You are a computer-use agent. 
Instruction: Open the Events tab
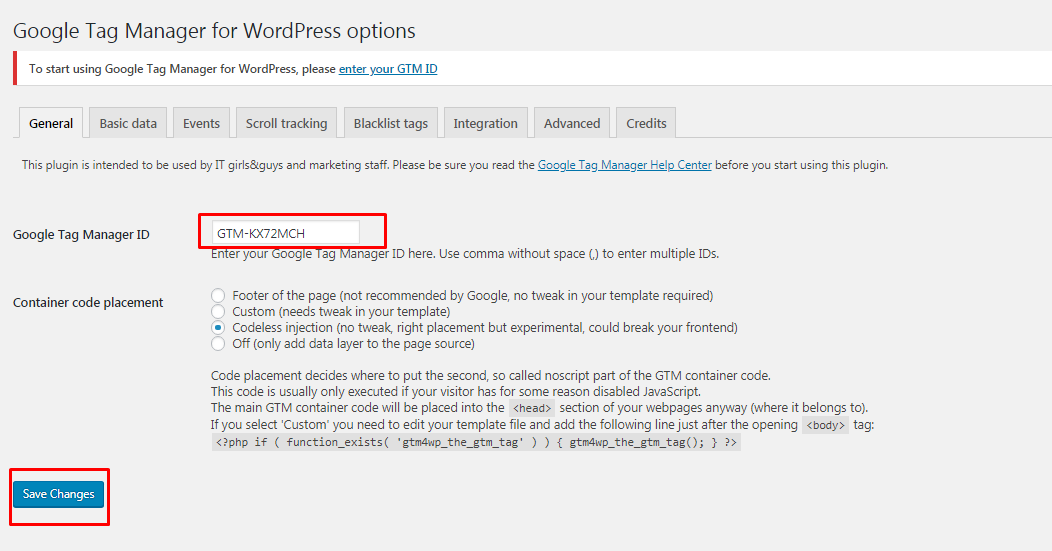[201, 123]
